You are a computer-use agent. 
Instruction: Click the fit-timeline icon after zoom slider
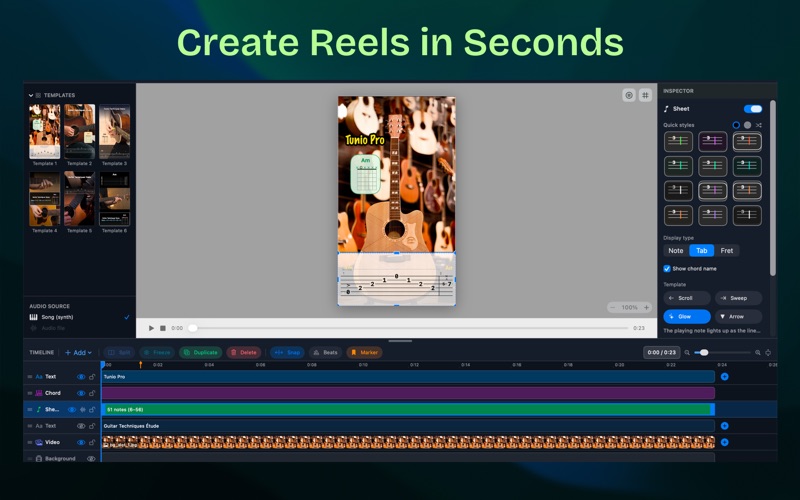pyautogui.click(x=768, y=353)
